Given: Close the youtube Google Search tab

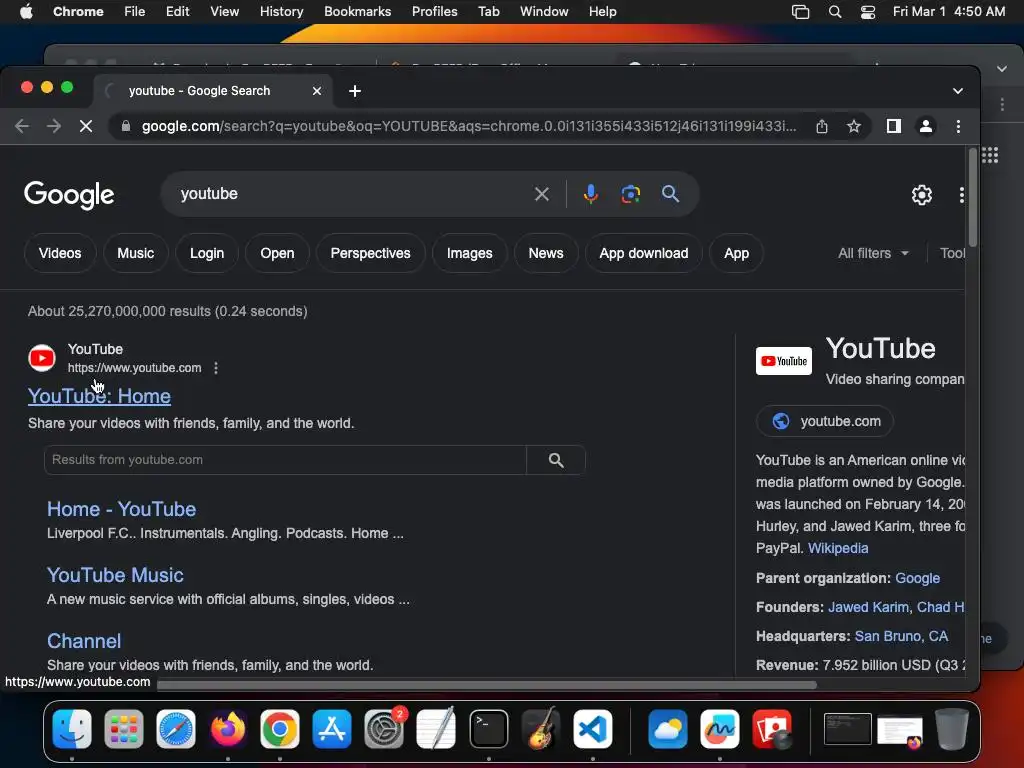Looking at the screenshot, I should coord(317,91).
